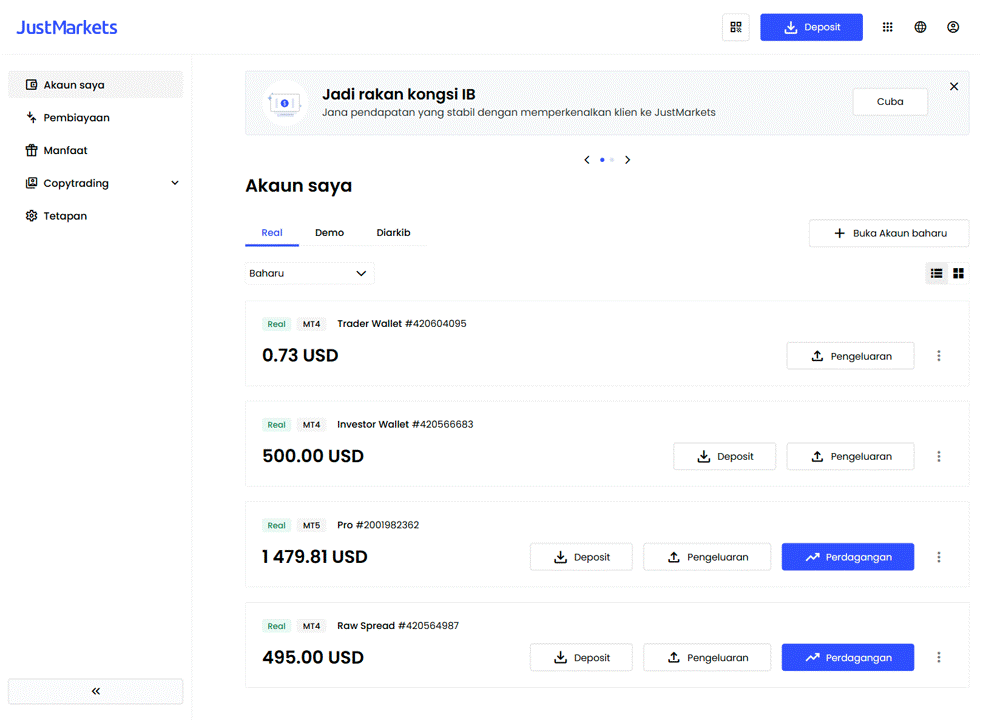Open the user profile icon

coord(953,27)
